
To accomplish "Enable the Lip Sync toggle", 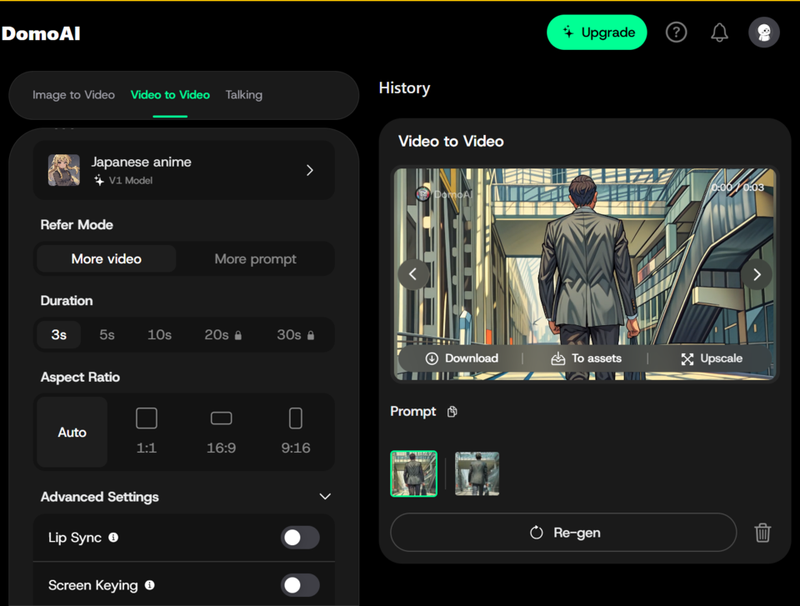I will click(300, 538).
